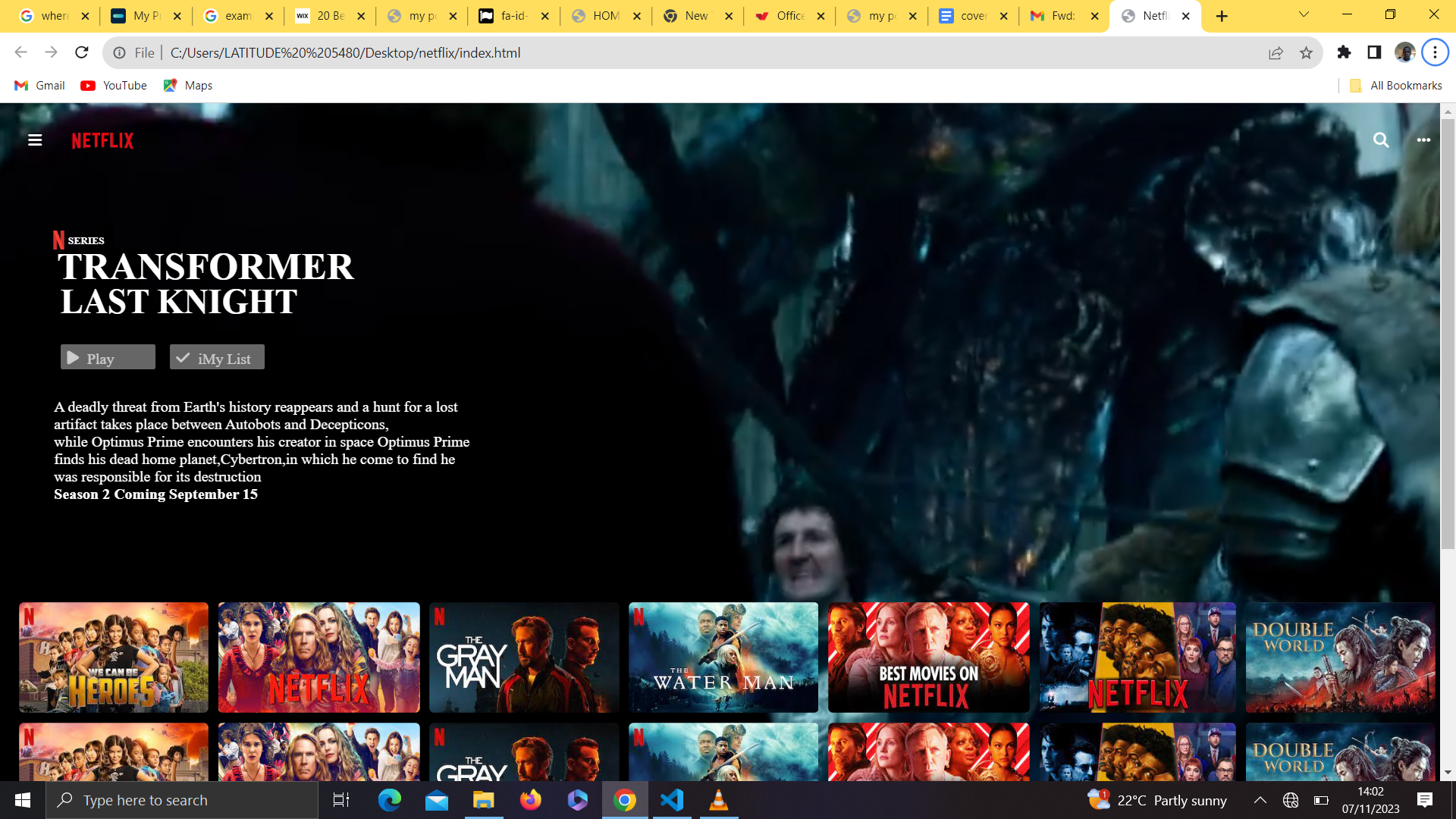Bookmark this page with the star icon

click(x=1306, y=53)
